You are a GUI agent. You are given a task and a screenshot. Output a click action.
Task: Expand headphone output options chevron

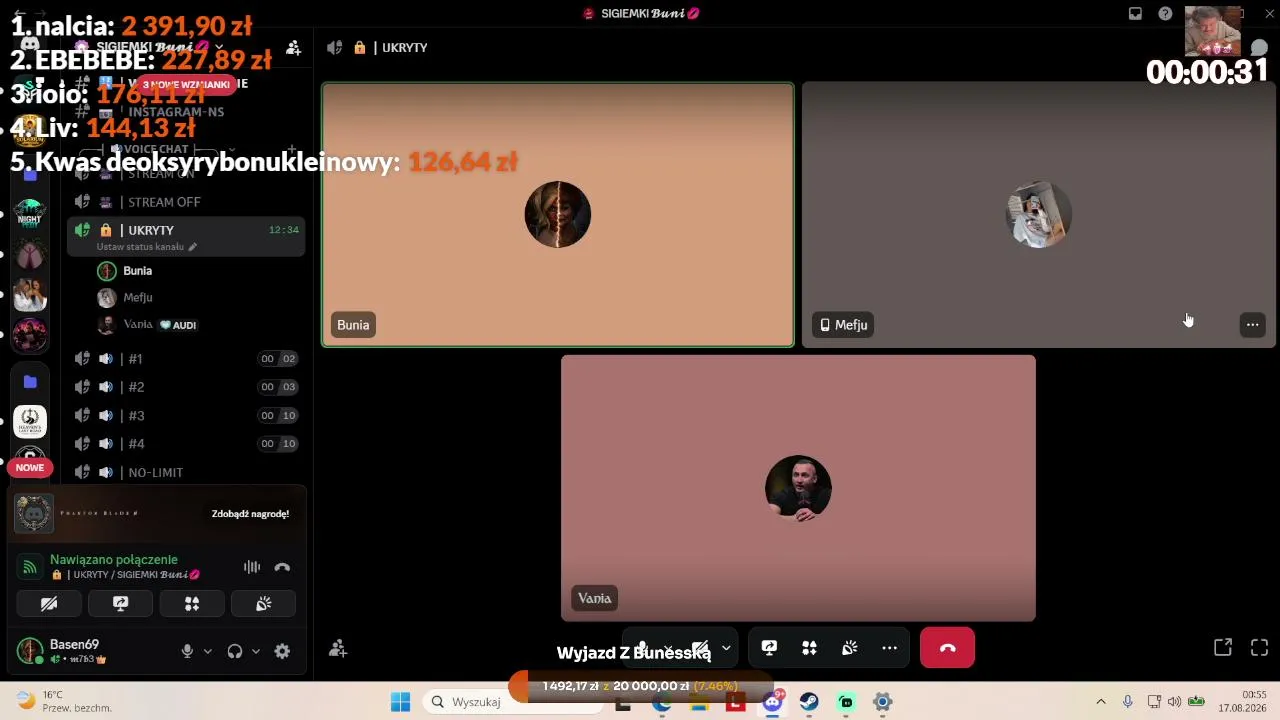[x=255, y=651]
